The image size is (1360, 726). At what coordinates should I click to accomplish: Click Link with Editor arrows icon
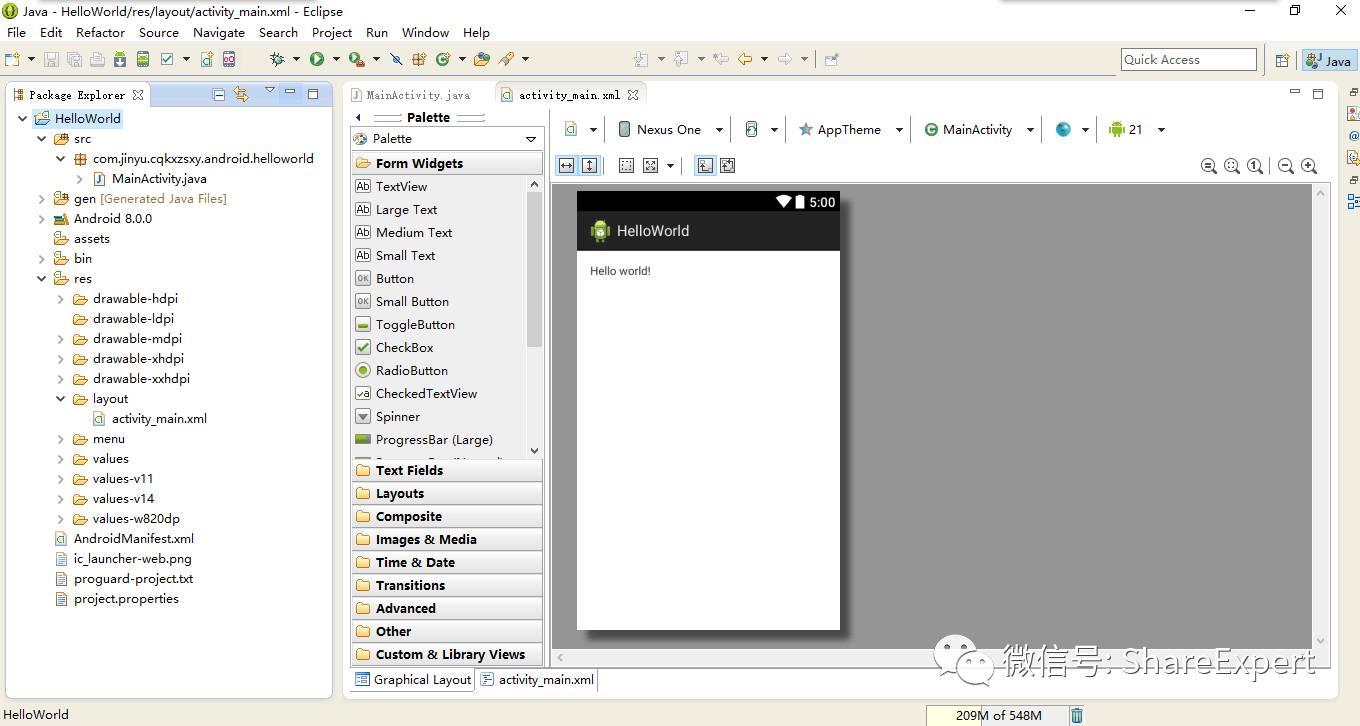coord(241,95)
